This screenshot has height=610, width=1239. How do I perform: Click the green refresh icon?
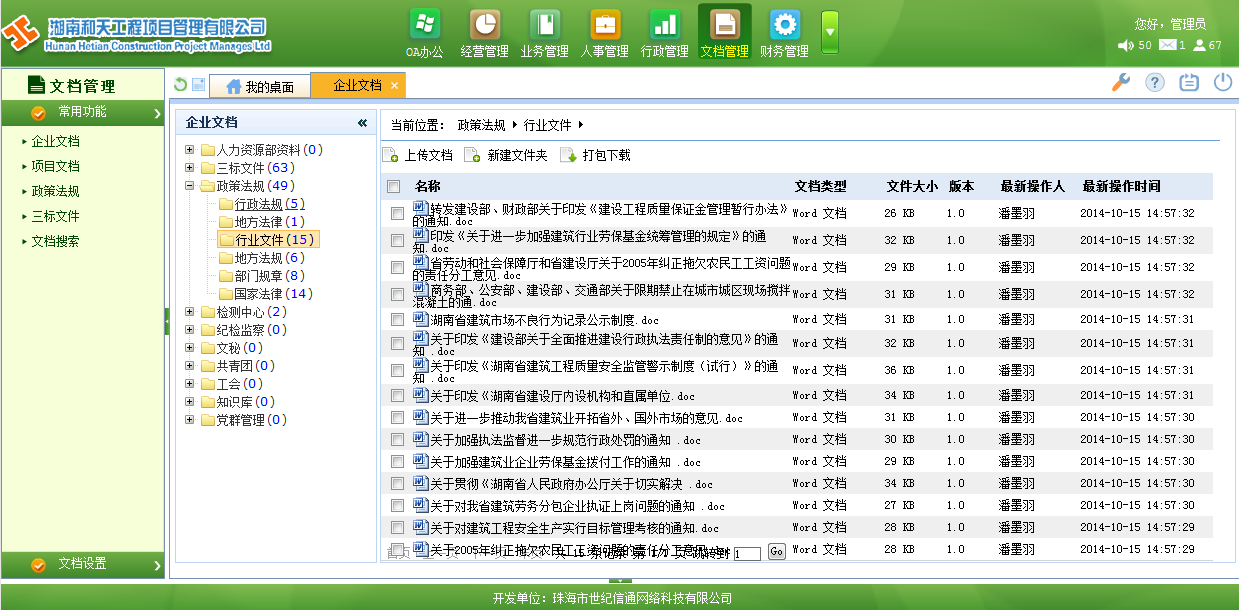(x=180, y=85)
